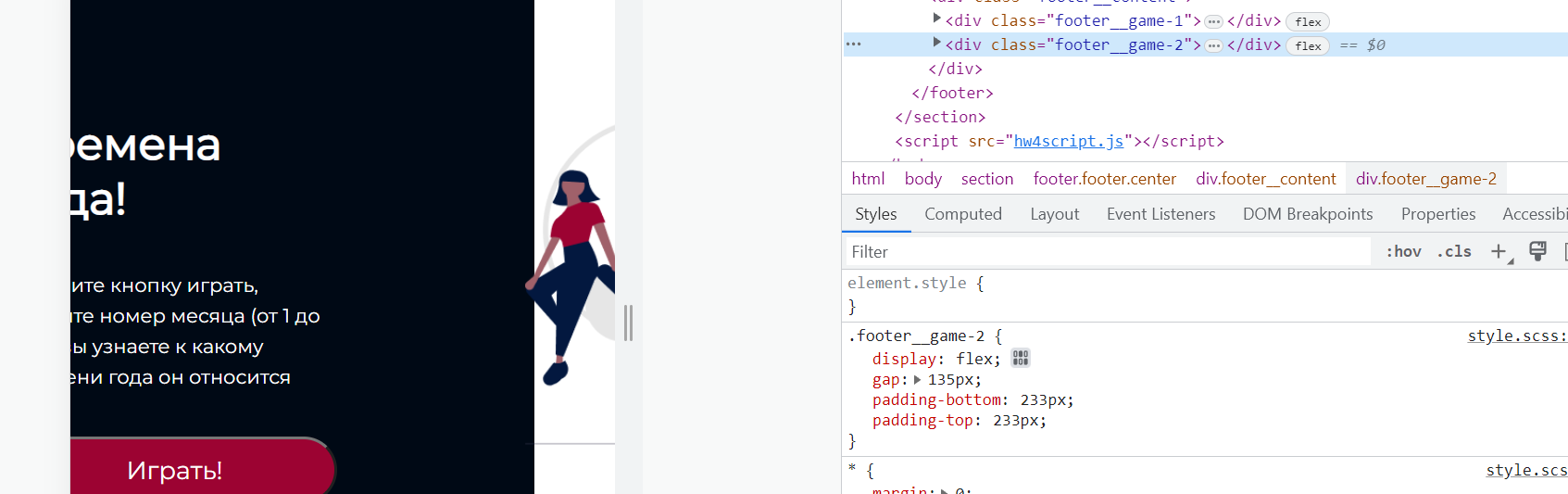Toggle rendering emulations paintbrush icon
1568x494 pixels.
click(x=1537, y=251)
